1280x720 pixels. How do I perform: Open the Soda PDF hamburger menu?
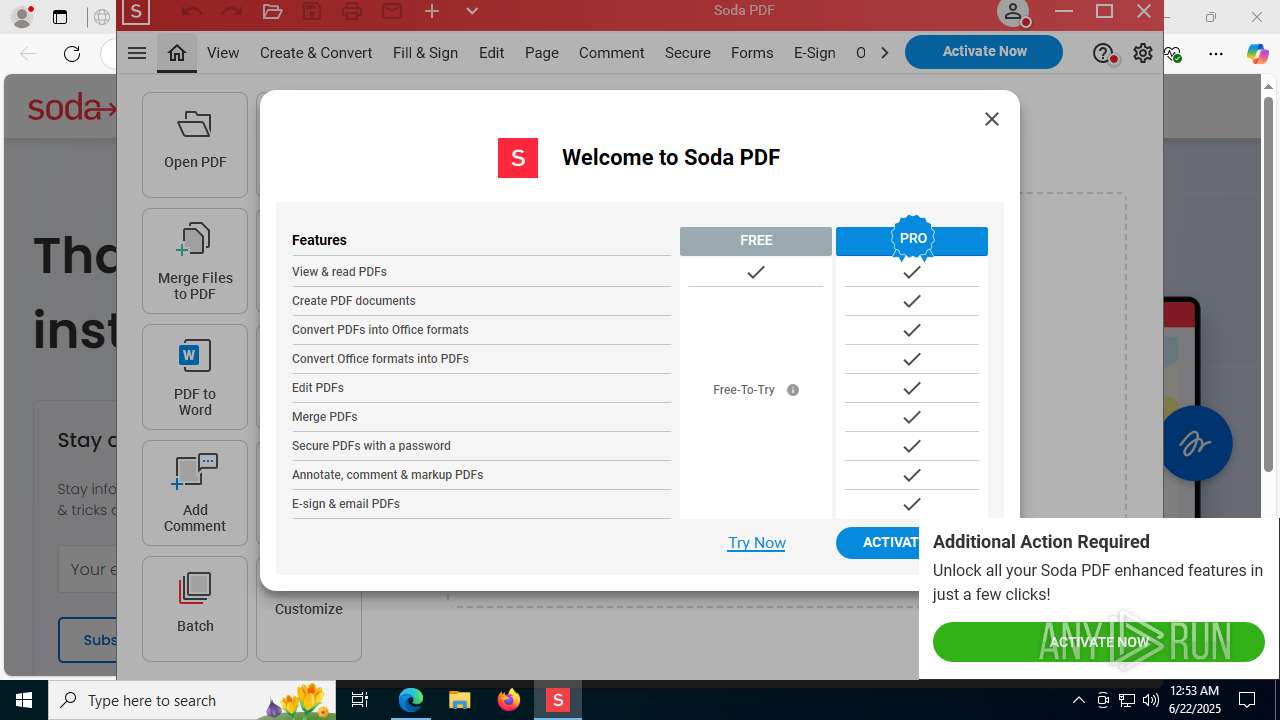point(137,53)
